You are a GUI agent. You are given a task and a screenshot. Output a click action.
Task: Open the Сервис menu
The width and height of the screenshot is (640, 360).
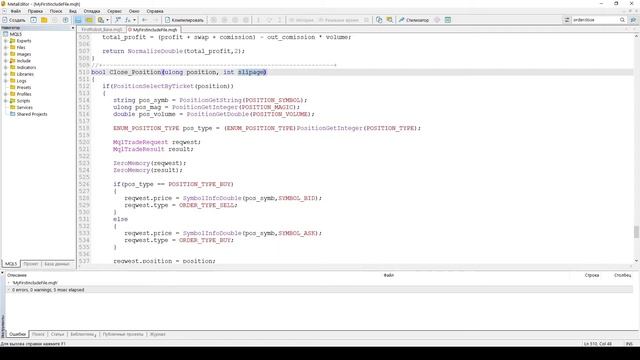pos(114,11)
